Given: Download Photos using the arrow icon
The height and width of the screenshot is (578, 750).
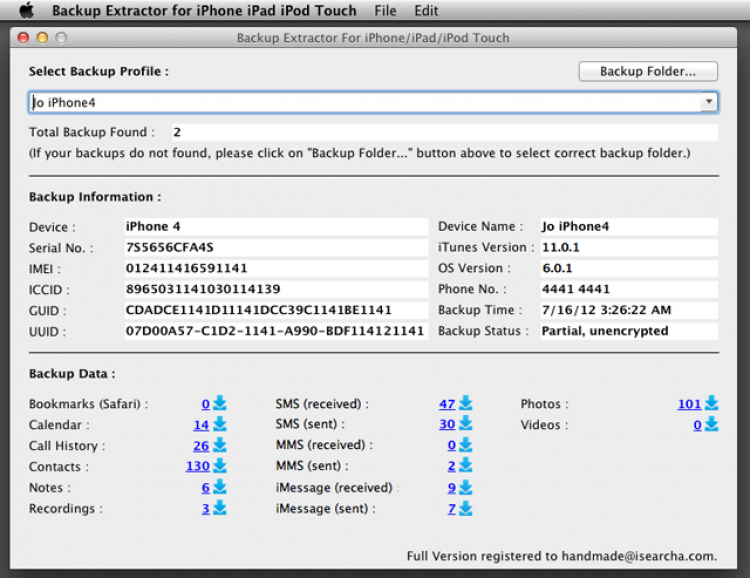Looking at the screenshot, I should pos(711,403).
